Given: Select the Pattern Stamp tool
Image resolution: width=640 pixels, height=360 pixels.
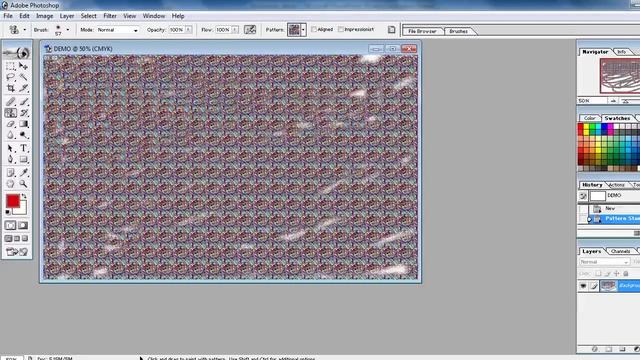Looking at the screenshot, I should 11,113.
